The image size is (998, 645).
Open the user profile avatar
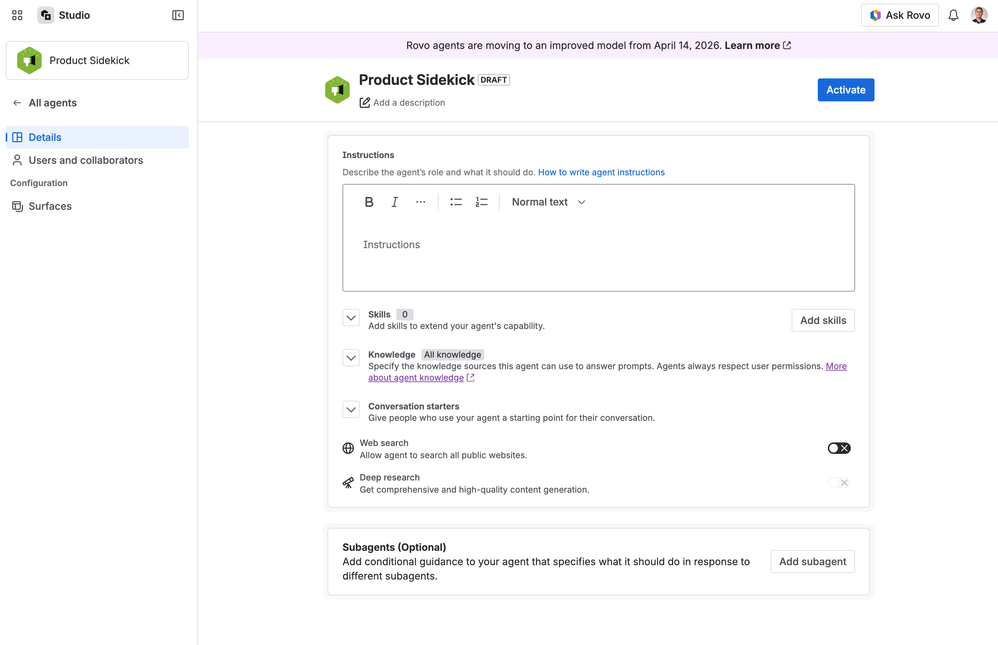(x=979, y=15)
